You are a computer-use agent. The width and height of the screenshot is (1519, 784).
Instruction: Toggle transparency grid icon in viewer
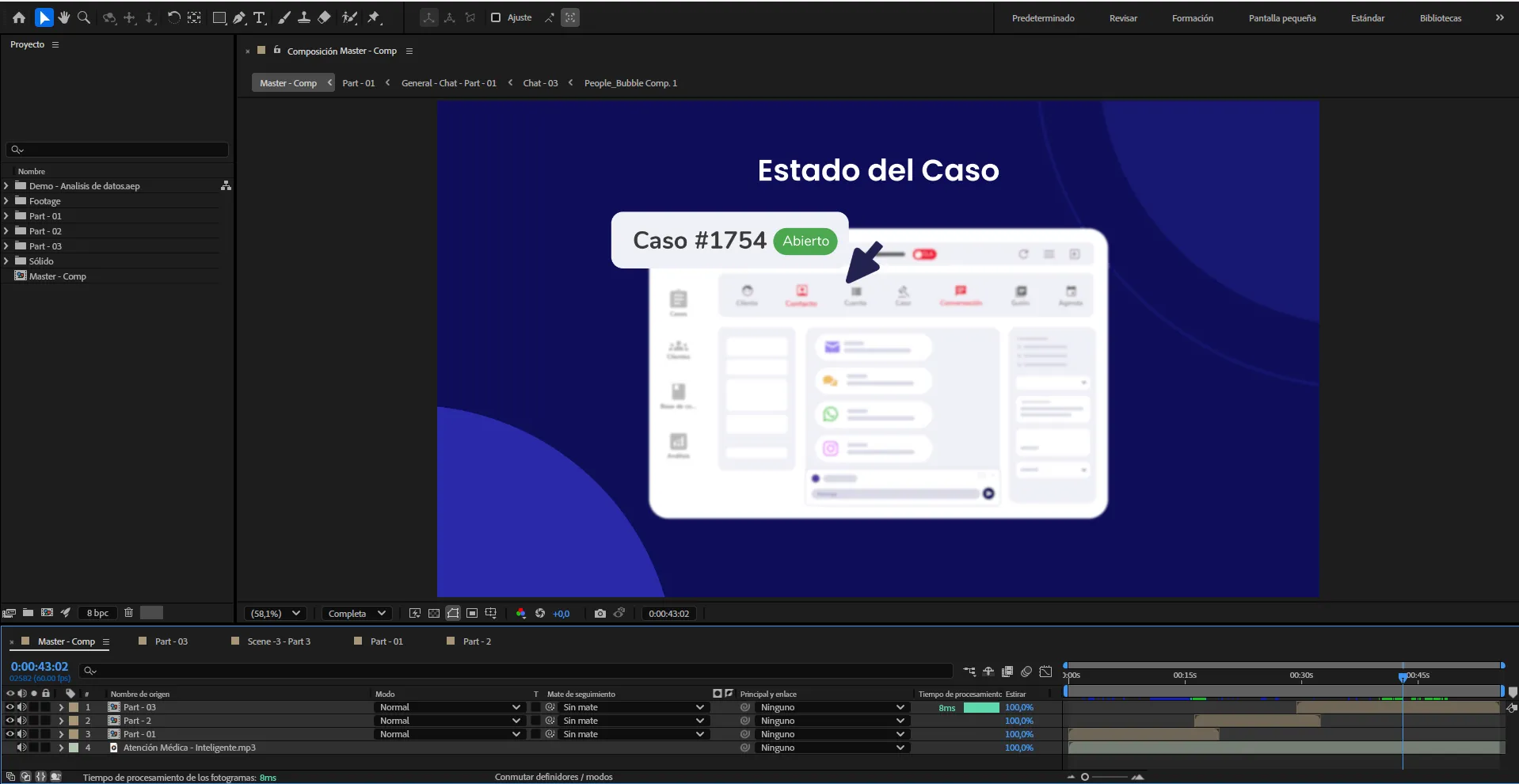point(433,613)
